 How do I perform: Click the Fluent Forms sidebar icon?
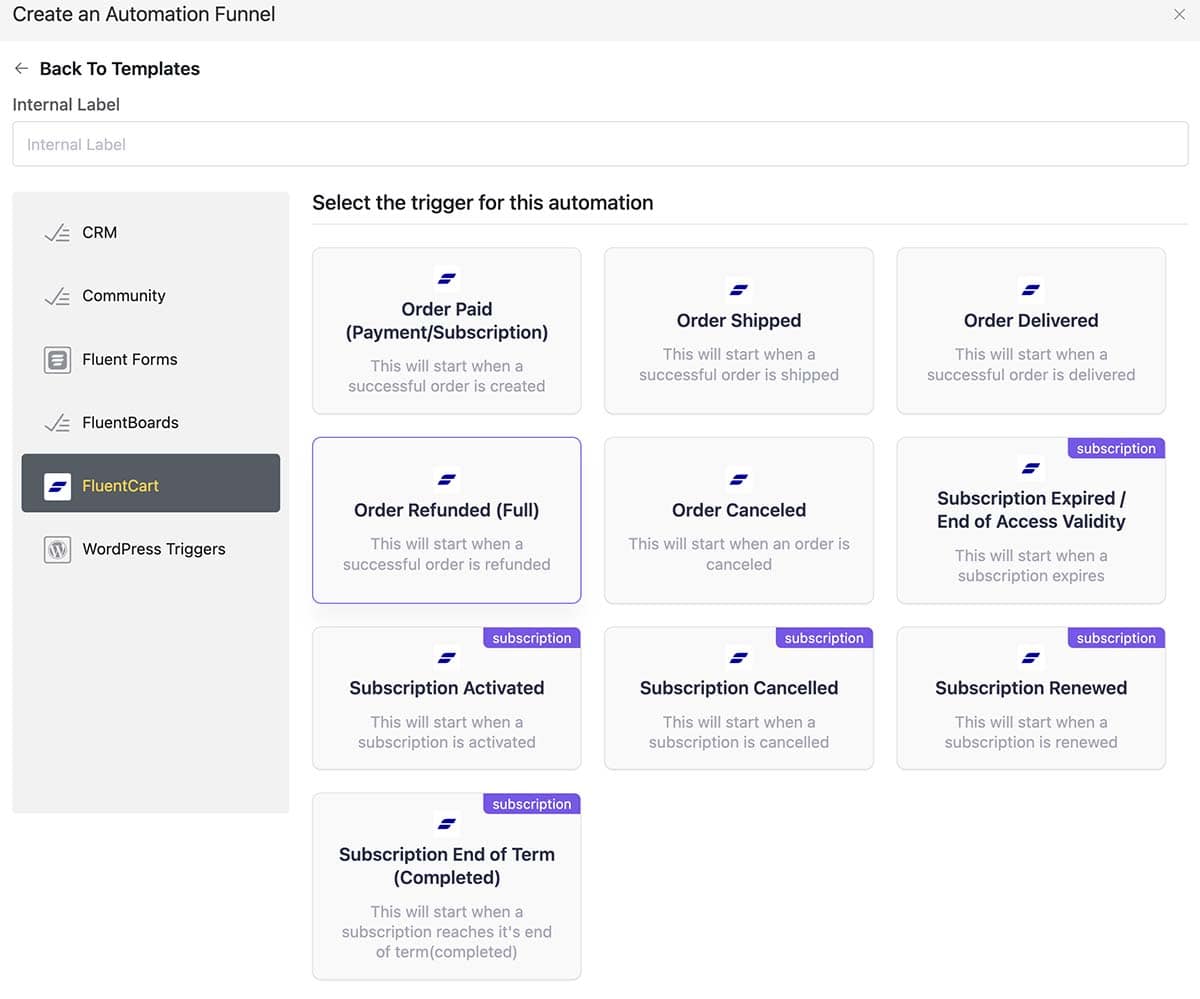click(x=57, y=359)
